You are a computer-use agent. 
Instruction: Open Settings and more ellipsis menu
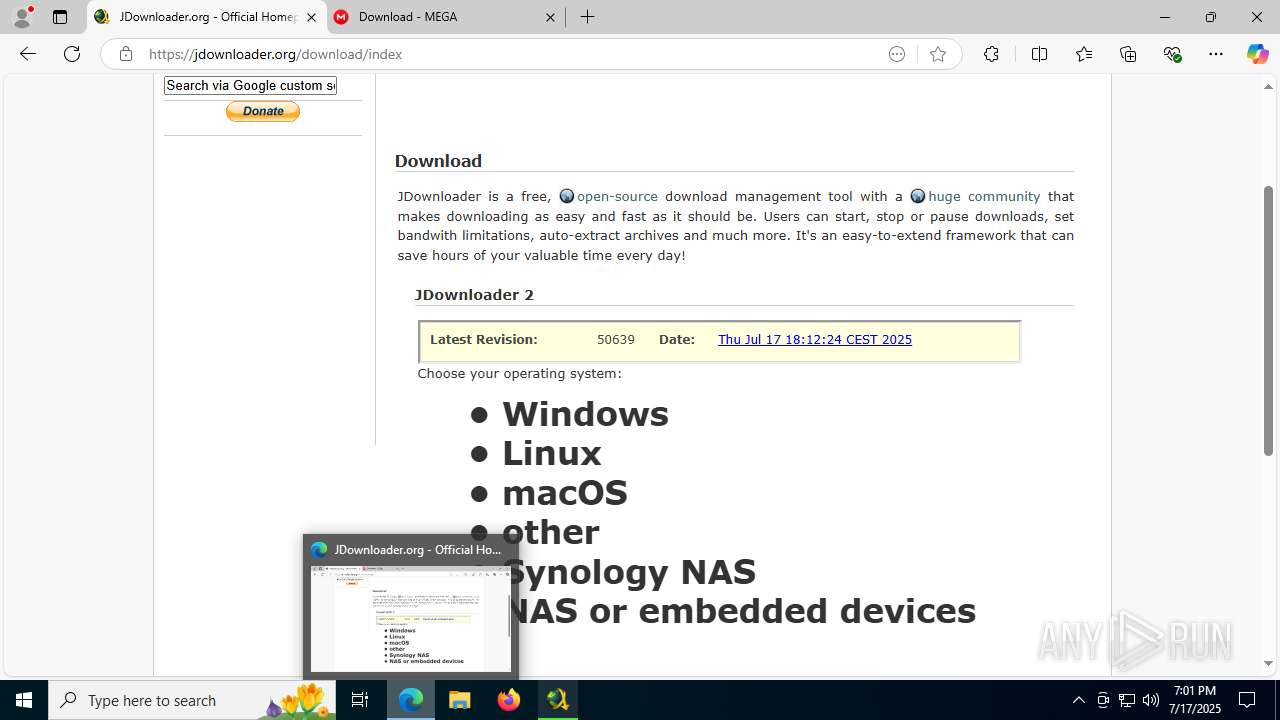click(1216, 54)
